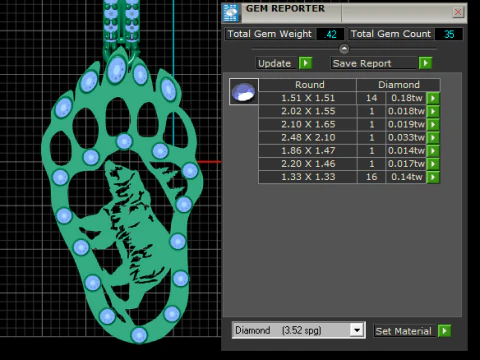Image resolution: width=480 pixels, height=360 pixels.
Task: Click the Update label button
Action: click(276, 63)
